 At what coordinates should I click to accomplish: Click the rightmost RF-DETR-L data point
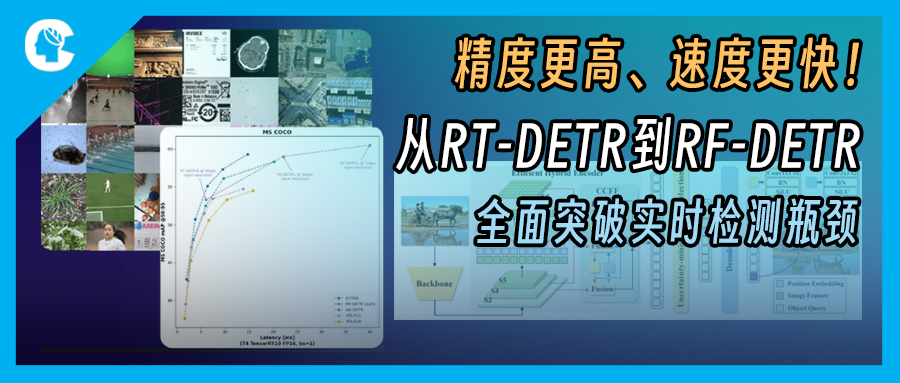[x=370, y=146]
